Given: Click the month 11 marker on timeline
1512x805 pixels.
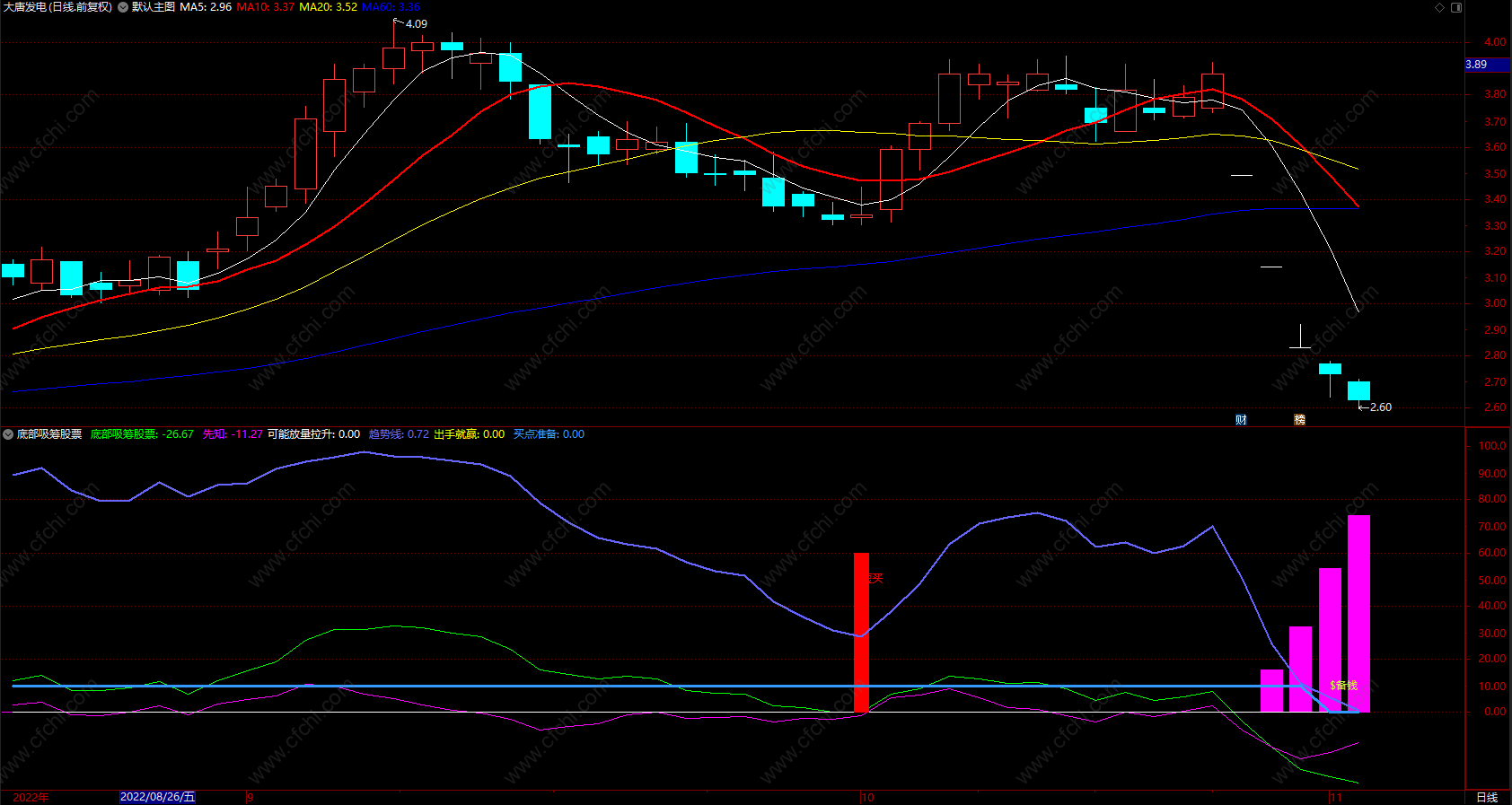Looking at the screenshot, I should point(1336,797).
